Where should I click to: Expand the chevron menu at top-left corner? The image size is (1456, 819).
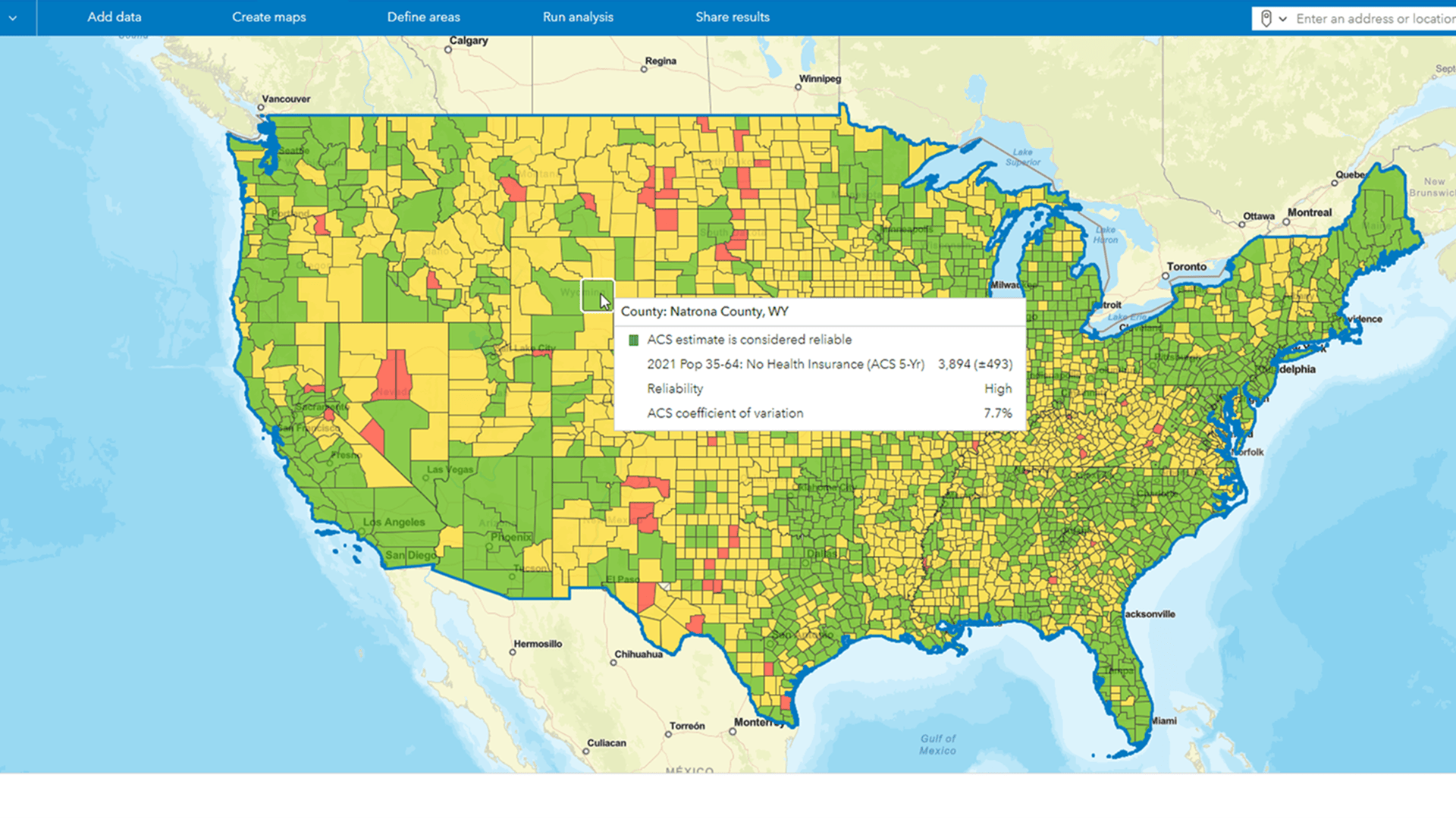[13, 18]
